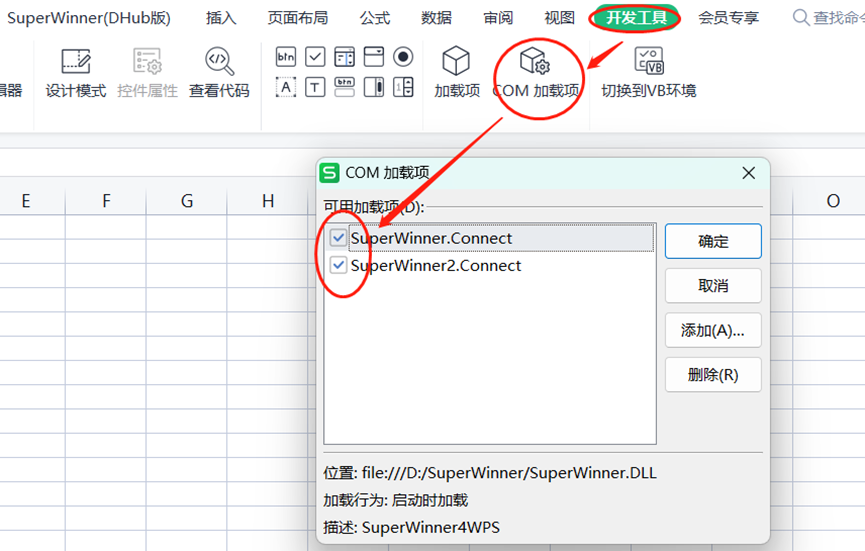Click the 查找命令 search magnifier

(800, 18)
